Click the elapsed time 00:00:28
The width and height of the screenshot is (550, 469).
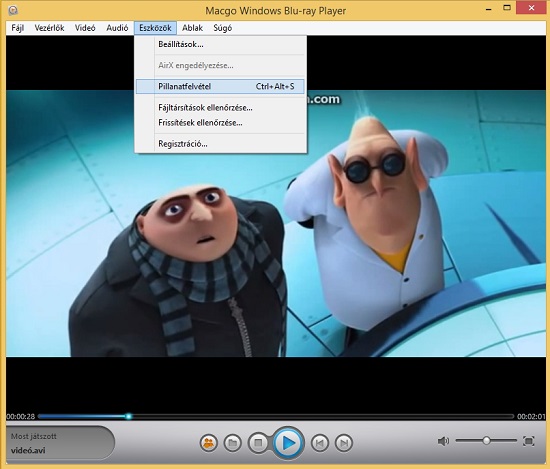[21, 417]
